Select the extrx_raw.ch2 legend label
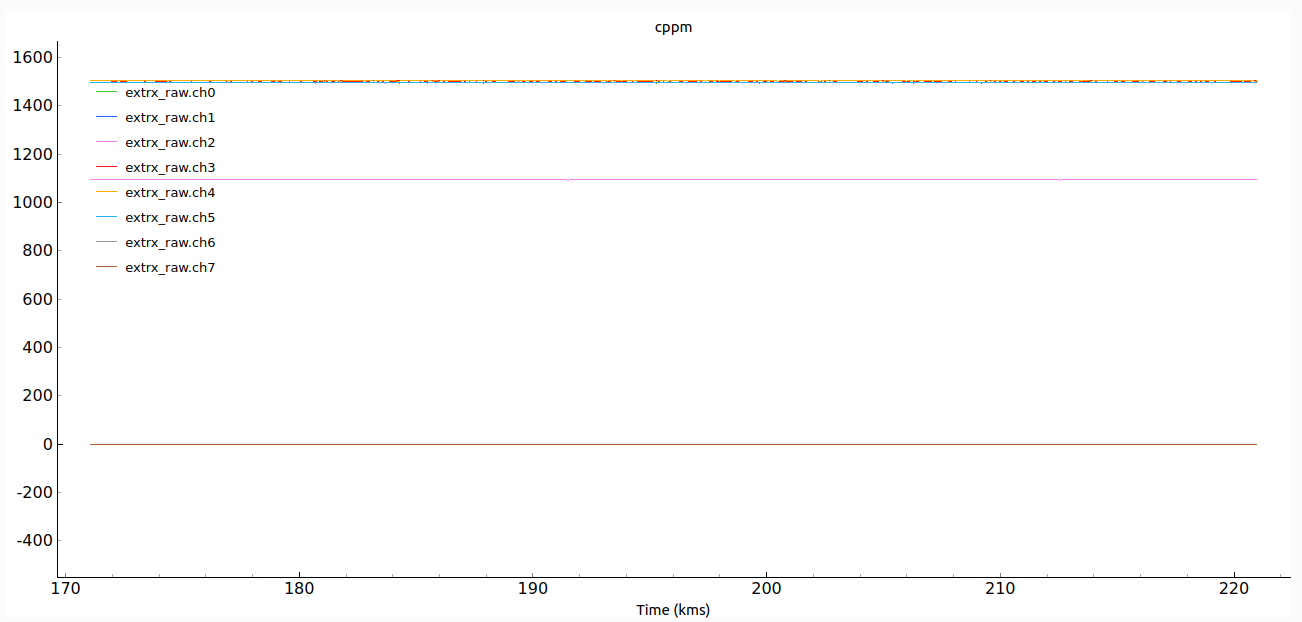Viewport: 1302px width, 622px height. 170,143
